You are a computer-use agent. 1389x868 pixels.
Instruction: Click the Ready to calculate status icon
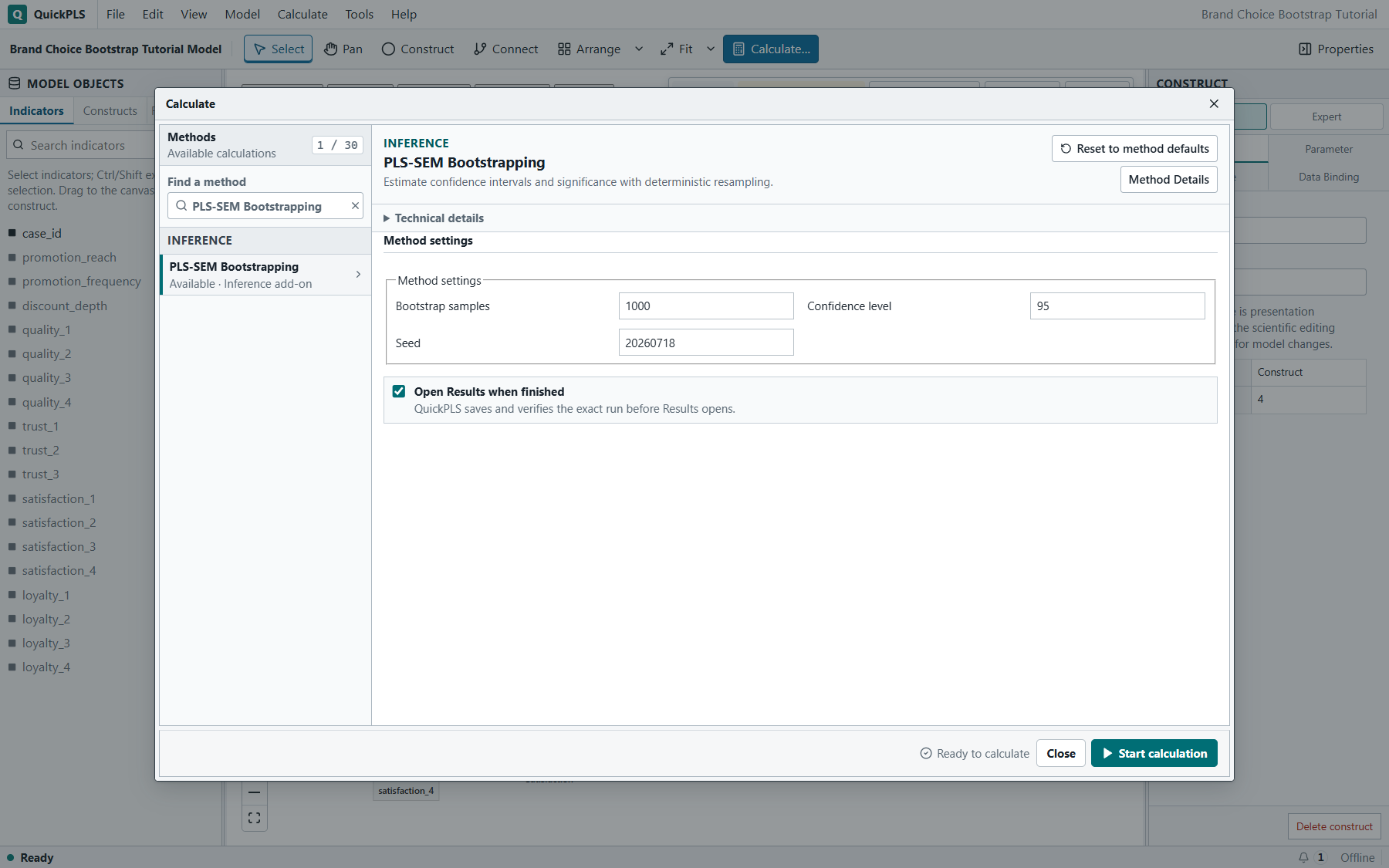click(926, 753)
